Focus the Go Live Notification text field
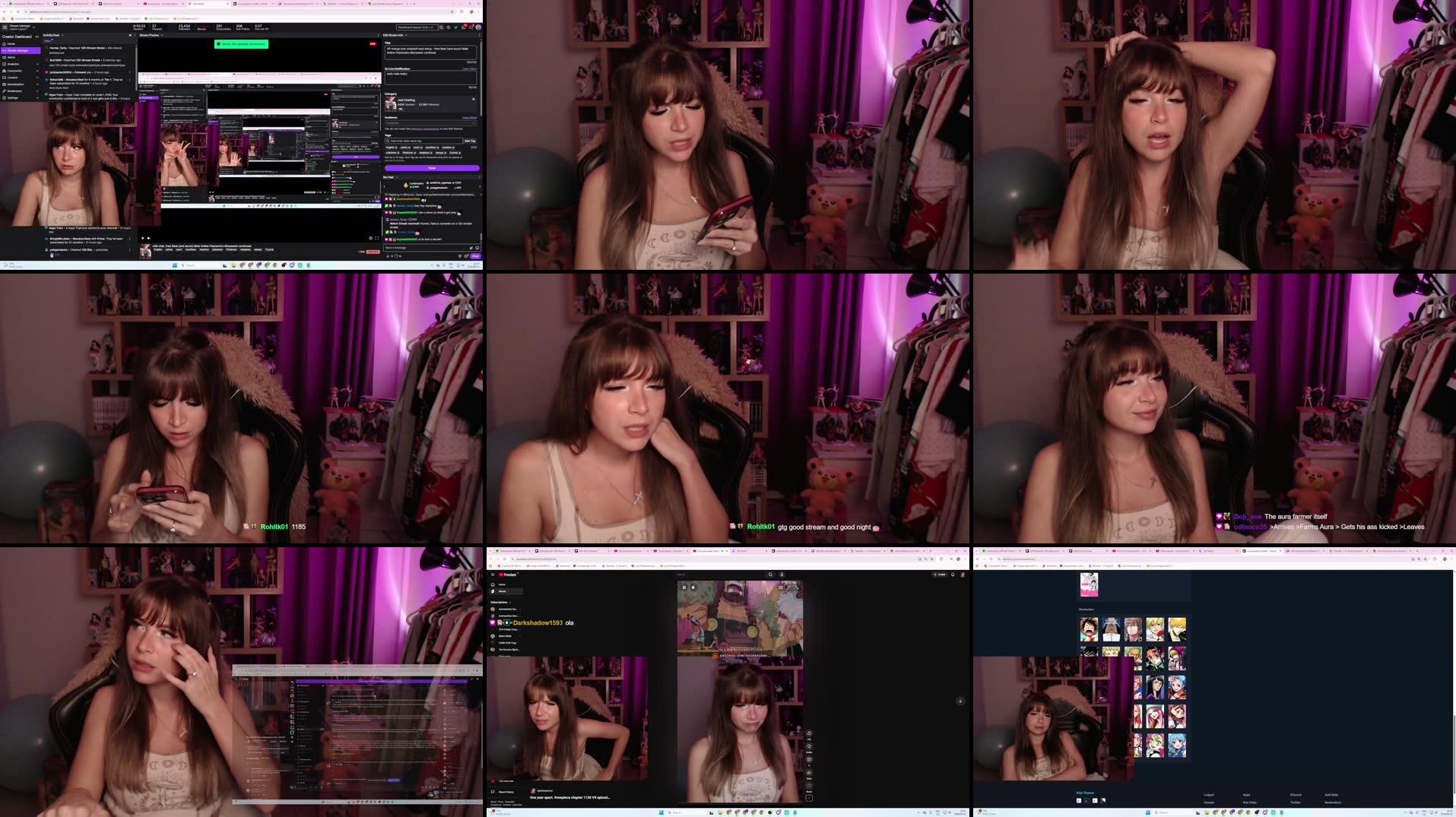This screenshot has height=817, width=1456. [431, 76]
